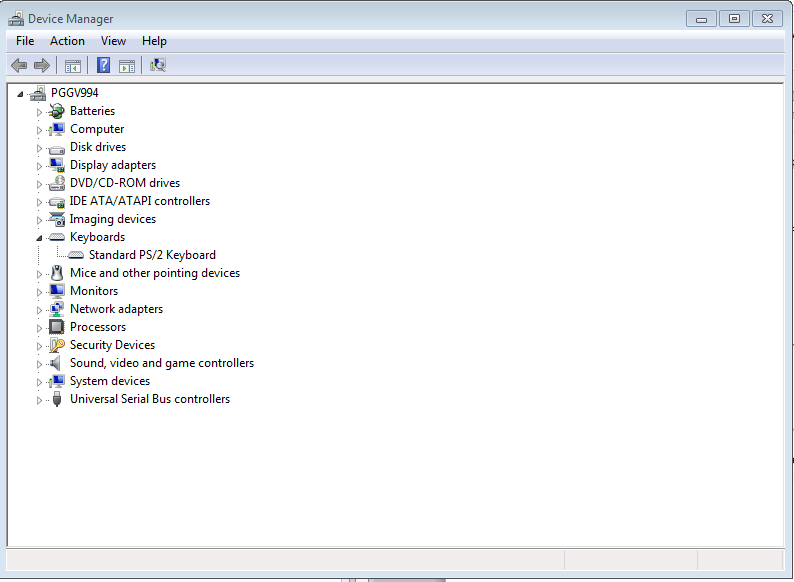The image size is (794, 582).
Task: Click the Back arrow toolbar icon
Action: point(19,65)
